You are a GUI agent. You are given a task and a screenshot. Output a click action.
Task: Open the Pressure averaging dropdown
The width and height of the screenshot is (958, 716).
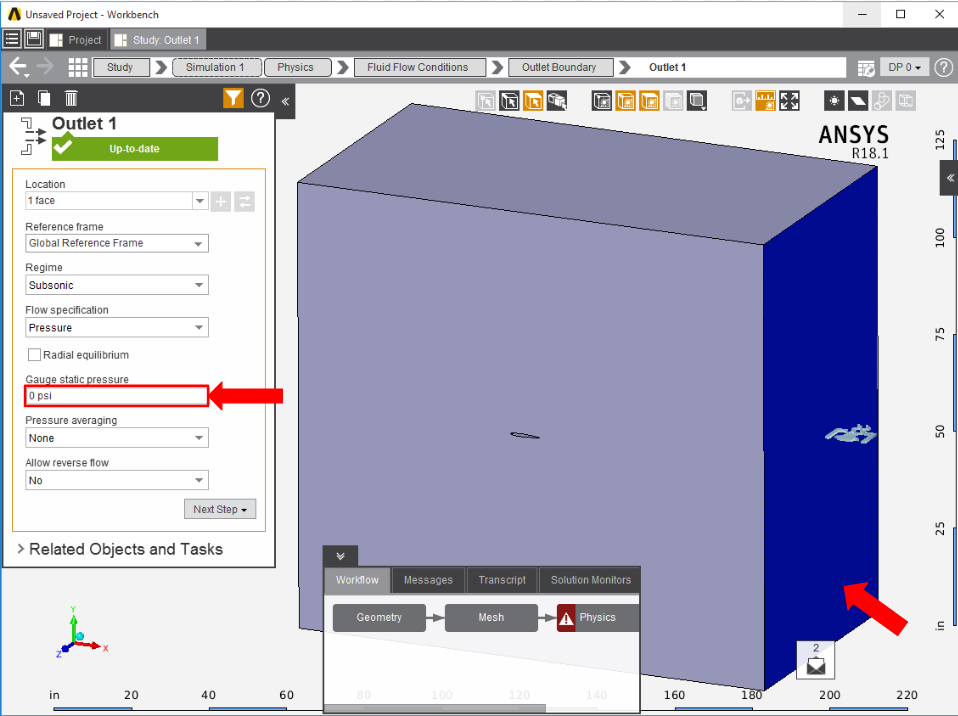point(117,437)
